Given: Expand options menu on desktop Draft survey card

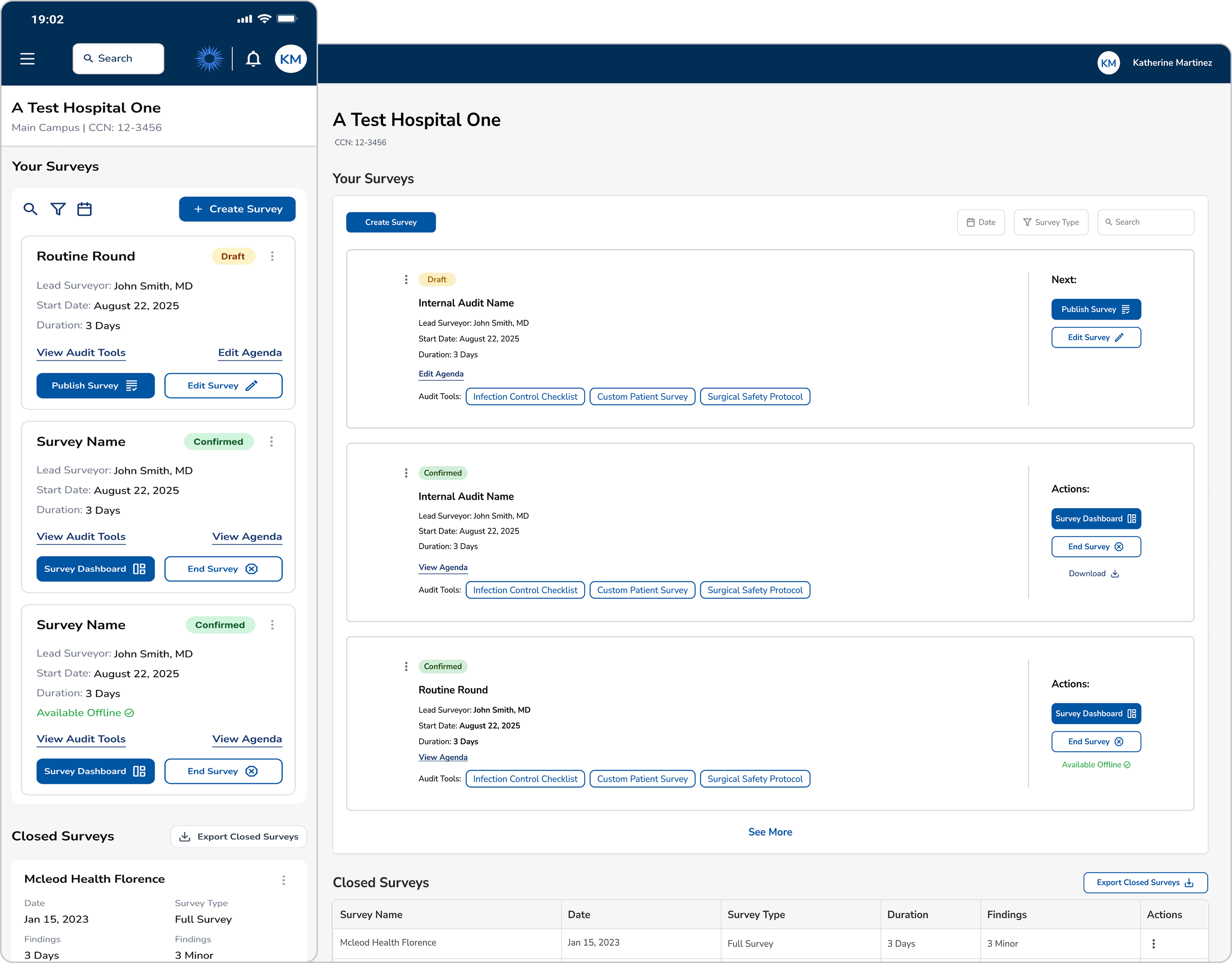Looking at the screenshot, I should pyautogui.click(x=406, y=280).
